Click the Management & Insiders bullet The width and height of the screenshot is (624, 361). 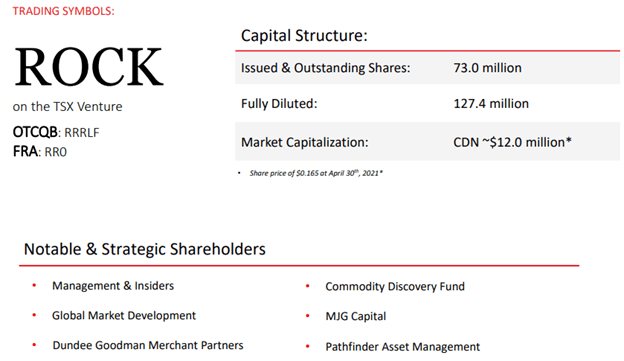(113, 286)
